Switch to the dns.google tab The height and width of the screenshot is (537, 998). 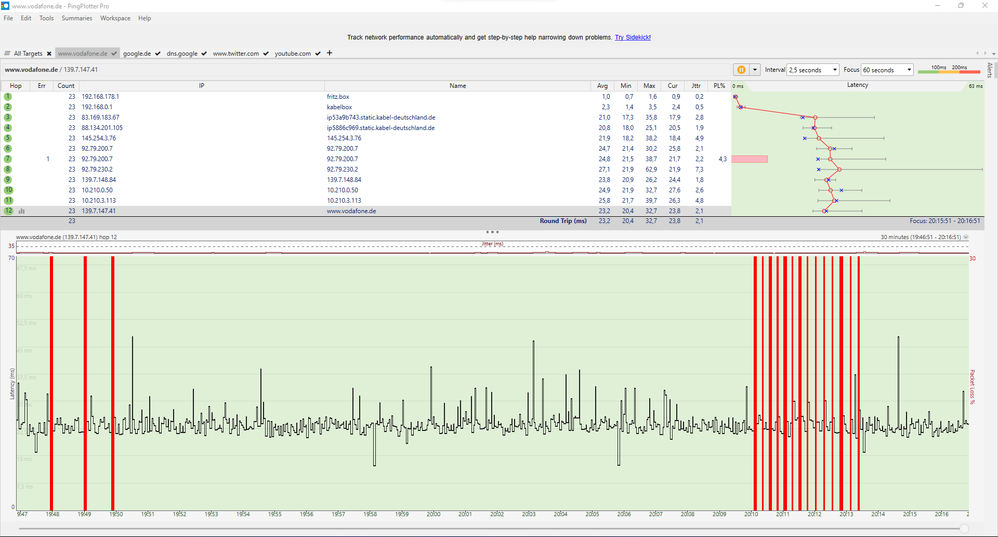click(182, 53)
